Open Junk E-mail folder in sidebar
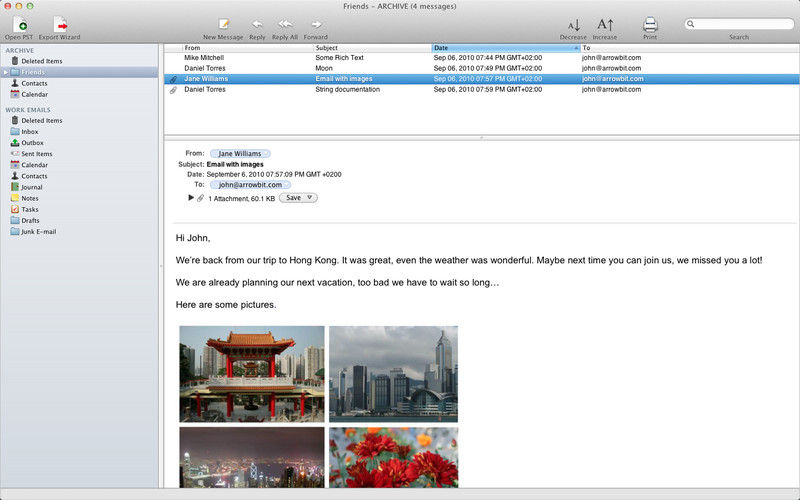Screen dimensions: 800x500 coord(38,231)
